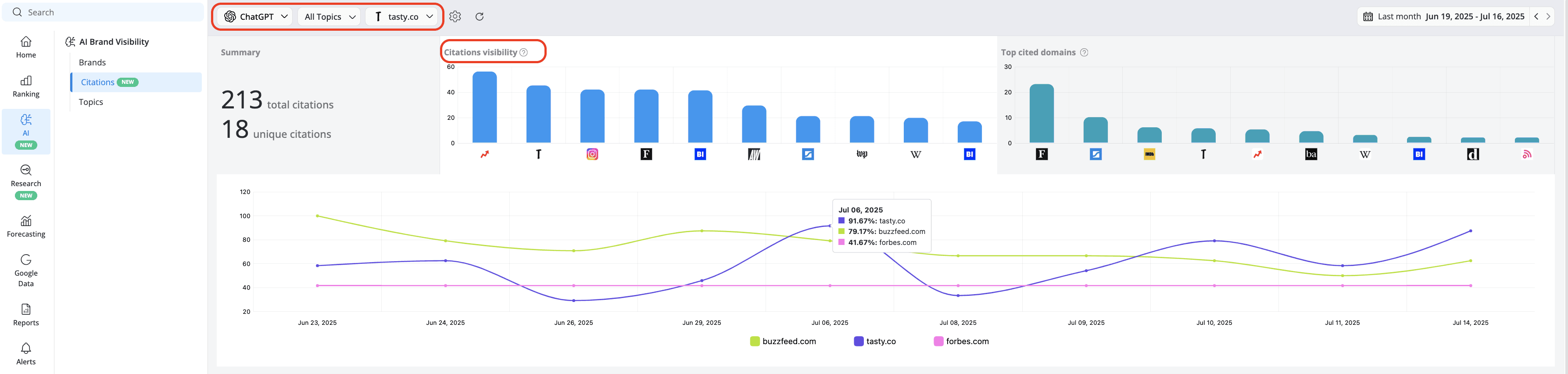The image size is (1568, 374).
Task: Click the Forbes F icon under Top cited domains
Action: (x=1042, y=154)
